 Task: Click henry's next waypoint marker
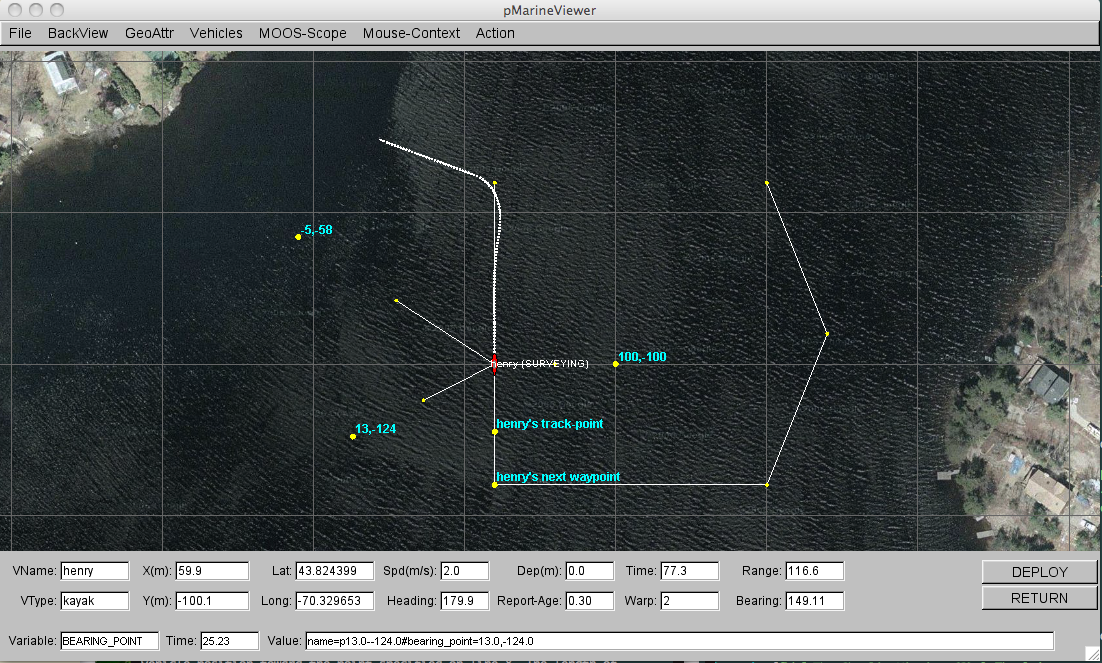pos(495,485)
